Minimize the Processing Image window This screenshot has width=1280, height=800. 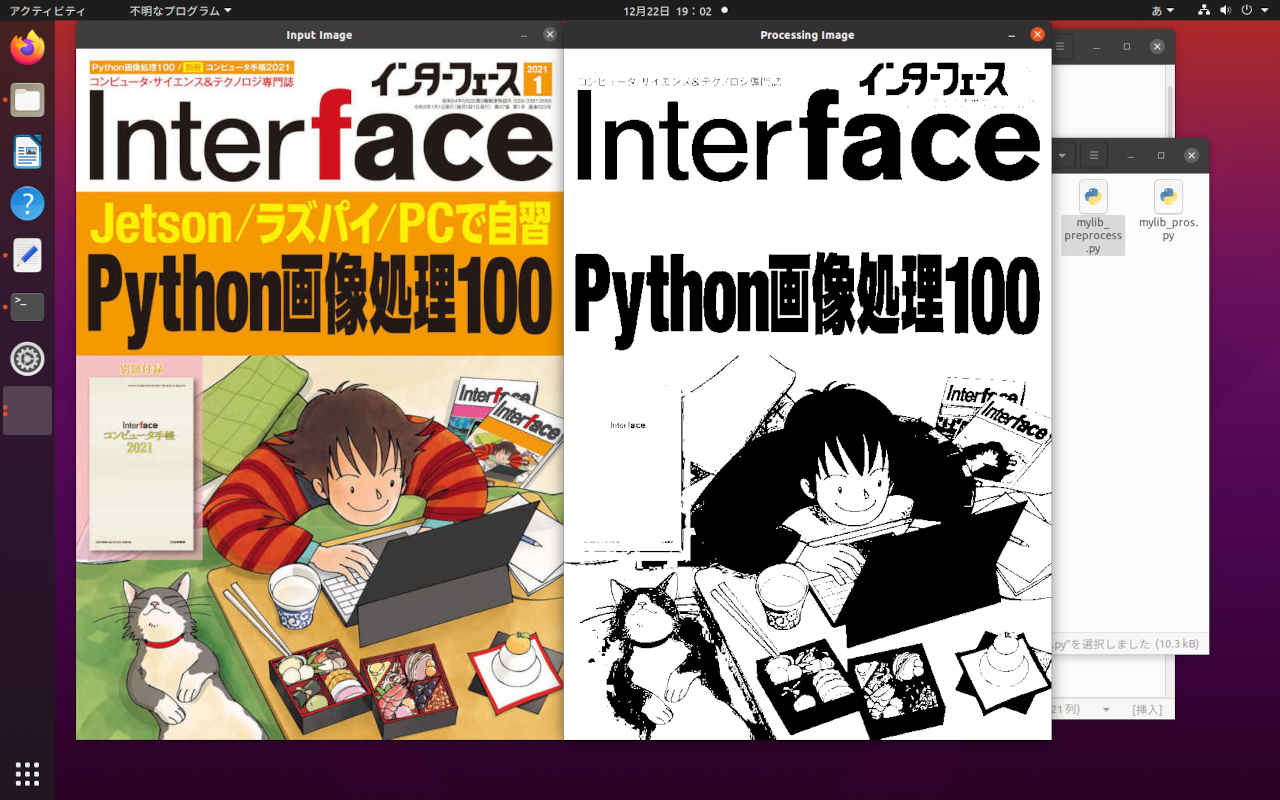coord(1010,35)
